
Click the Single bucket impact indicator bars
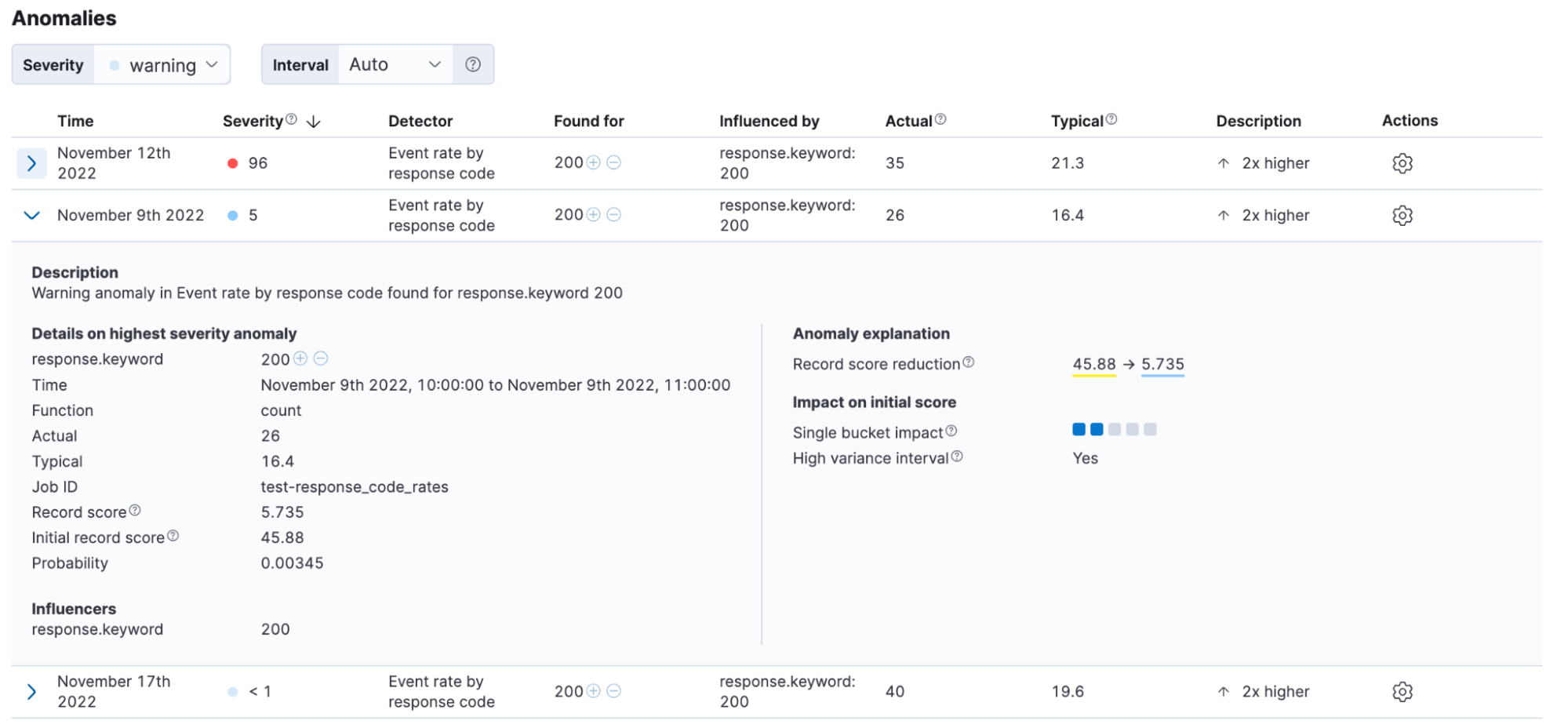pyautogui.click(x=1114, y=430)
